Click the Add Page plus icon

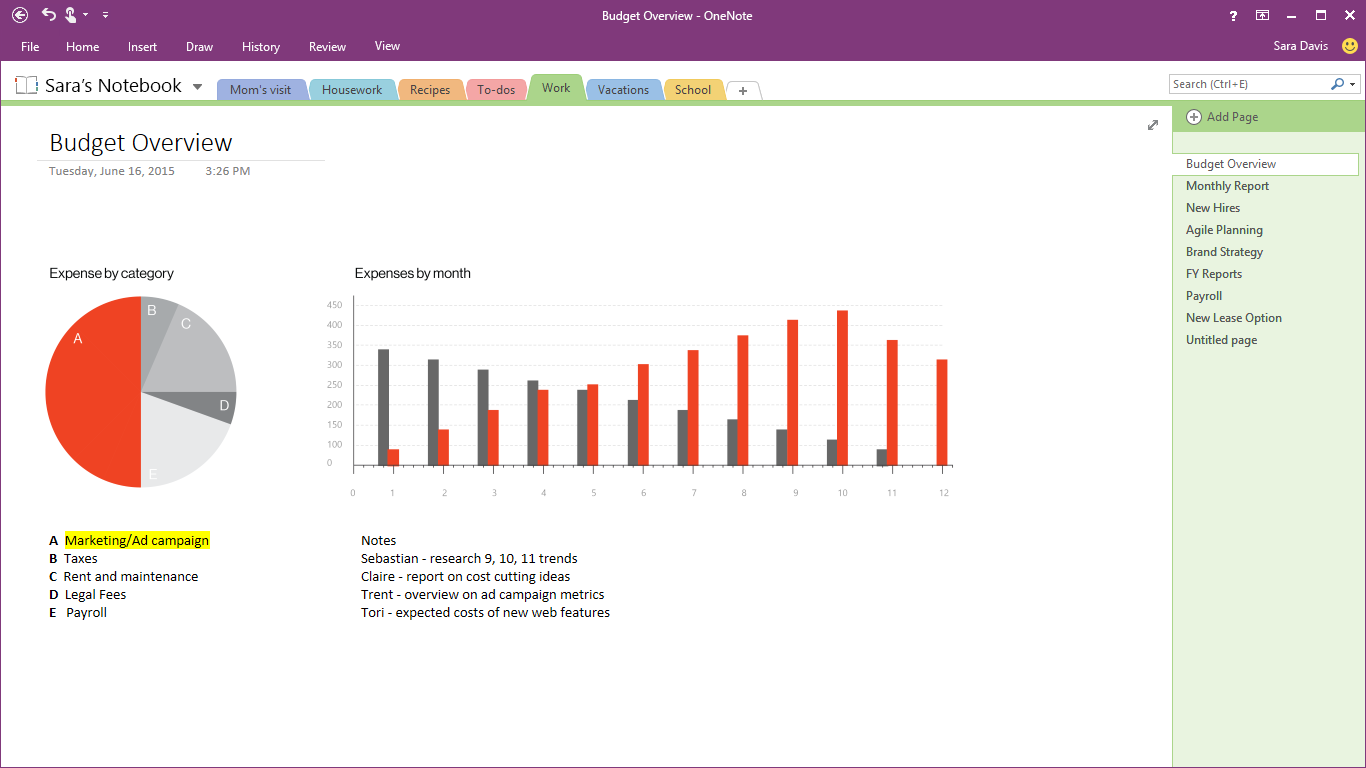1194,117
